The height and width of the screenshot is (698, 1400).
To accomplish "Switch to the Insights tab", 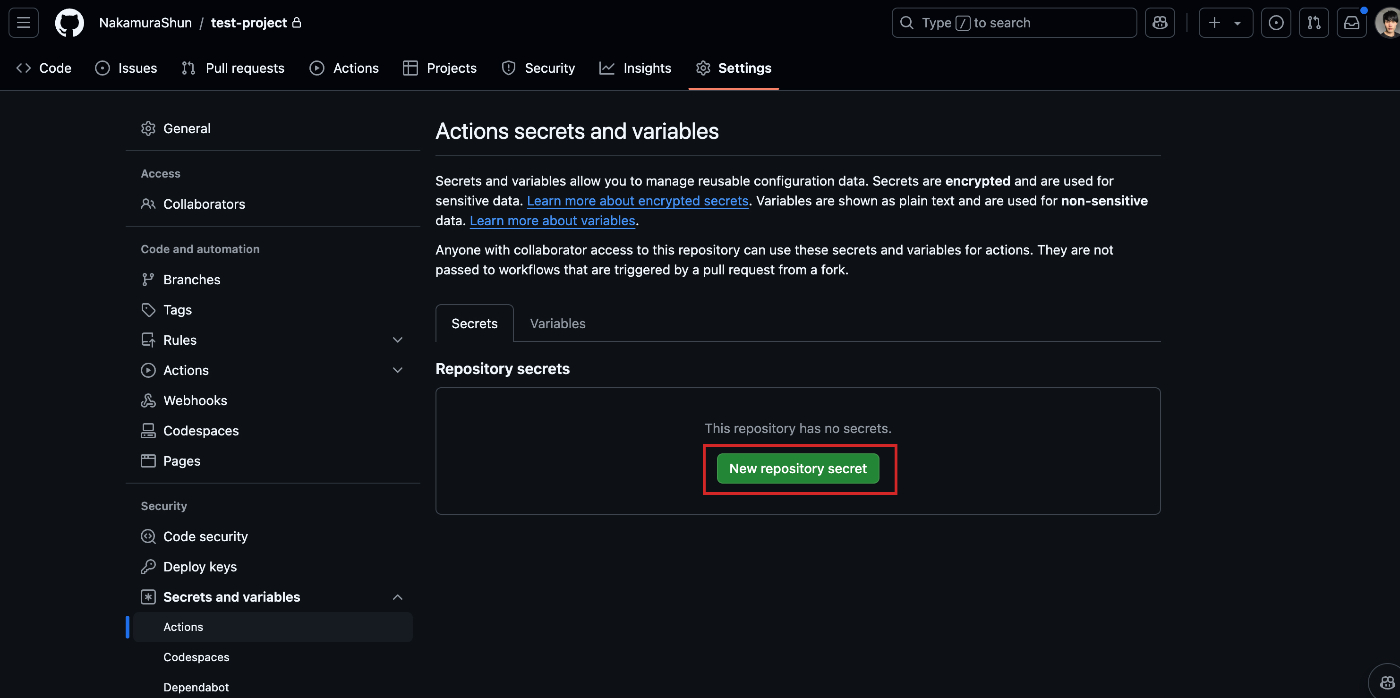I will 635,68.
